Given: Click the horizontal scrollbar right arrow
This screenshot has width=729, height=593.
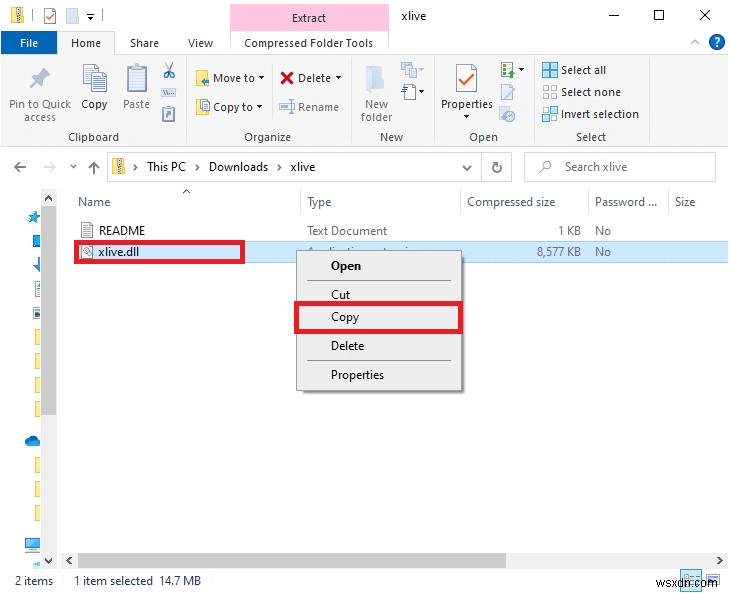Looking at the screenshot, I should tap(720, 560).
